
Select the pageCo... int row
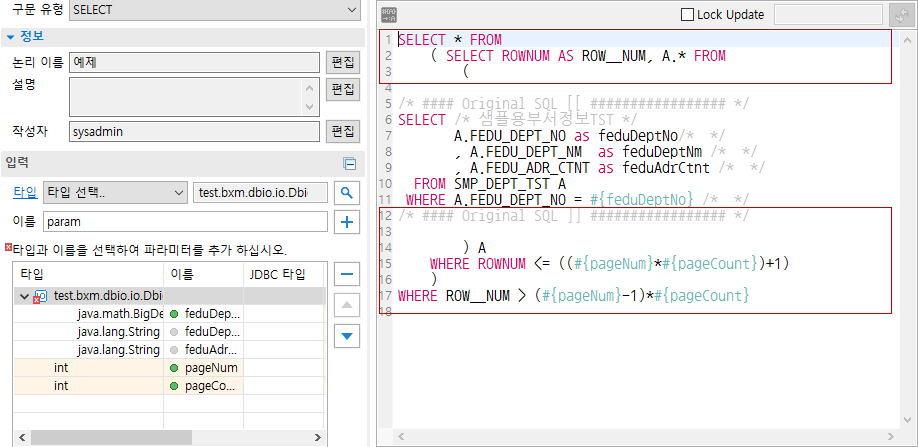tap(169, 386)
